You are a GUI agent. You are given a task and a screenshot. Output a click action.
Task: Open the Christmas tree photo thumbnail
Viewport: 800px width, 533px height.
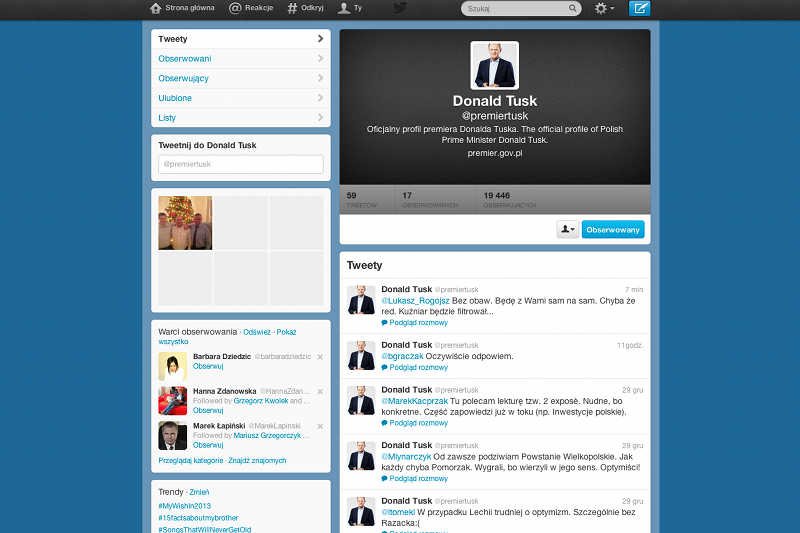[185, 223]
